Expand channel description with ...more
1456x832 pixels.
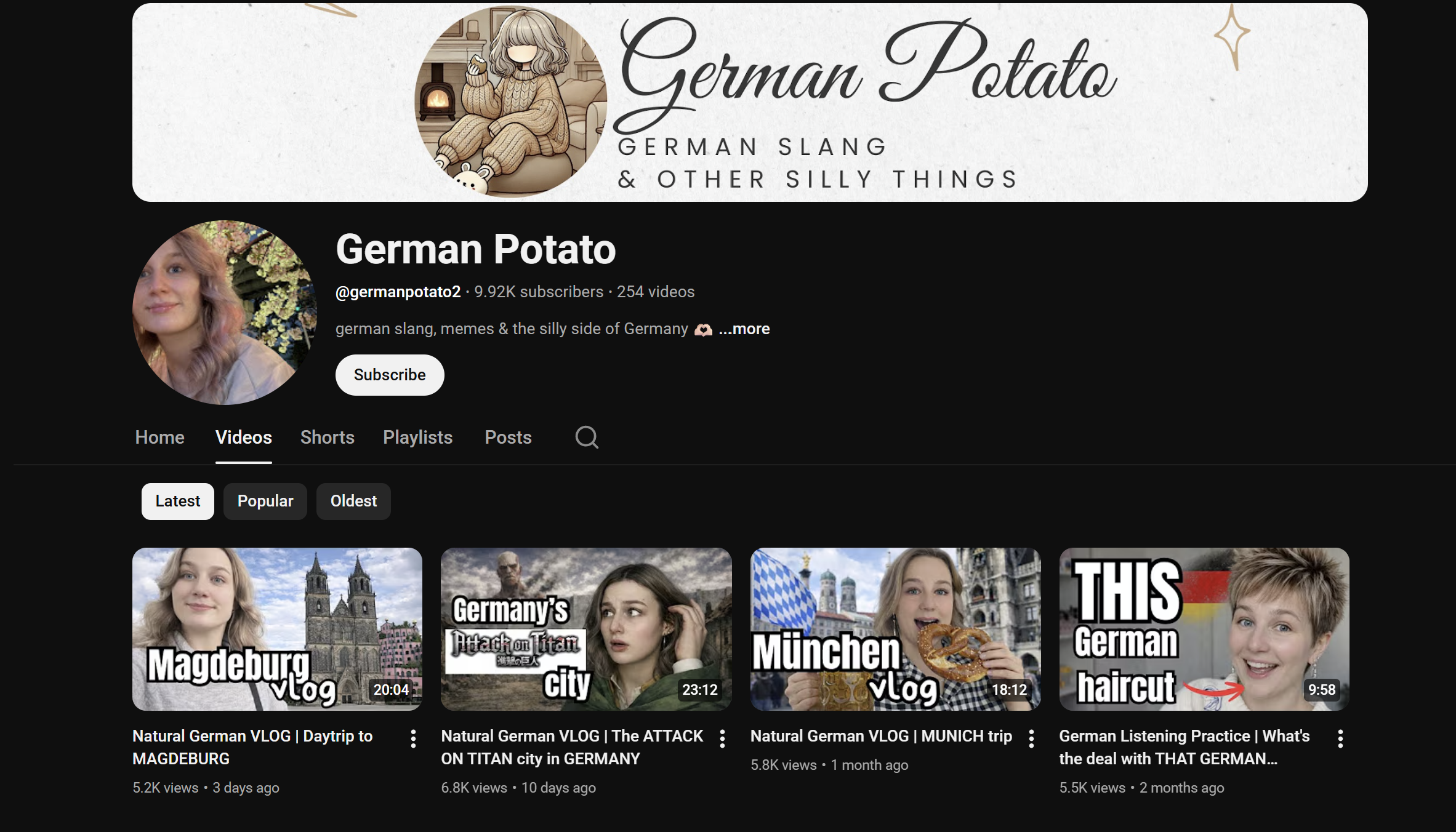(x=744, y=329)
